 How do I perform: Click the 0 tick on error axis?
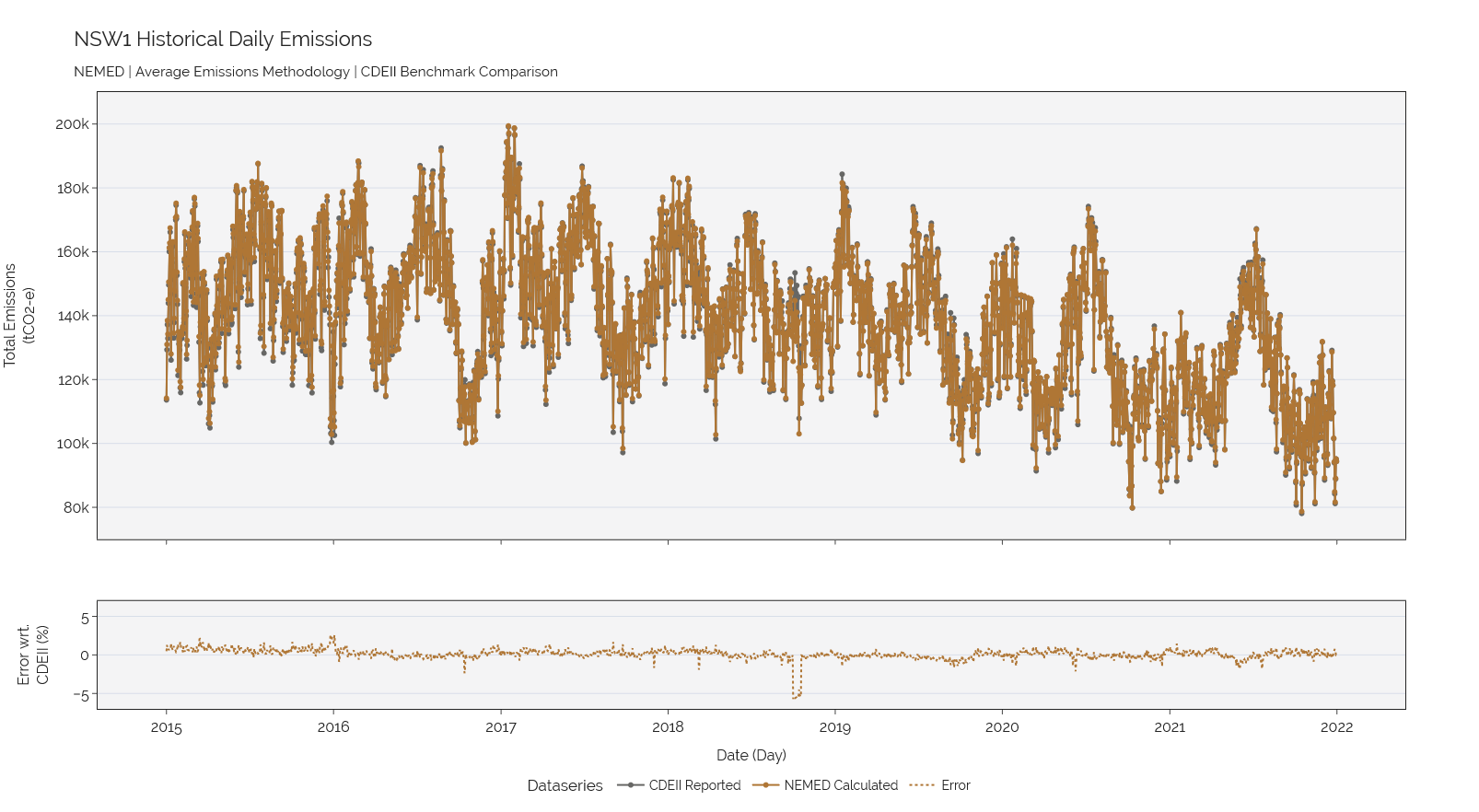[86, 655]
